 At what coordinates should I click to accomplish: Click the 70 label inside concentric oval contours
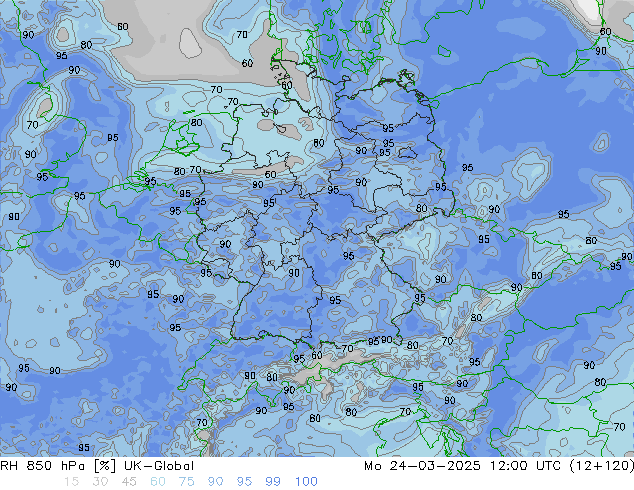pos(34,125)
